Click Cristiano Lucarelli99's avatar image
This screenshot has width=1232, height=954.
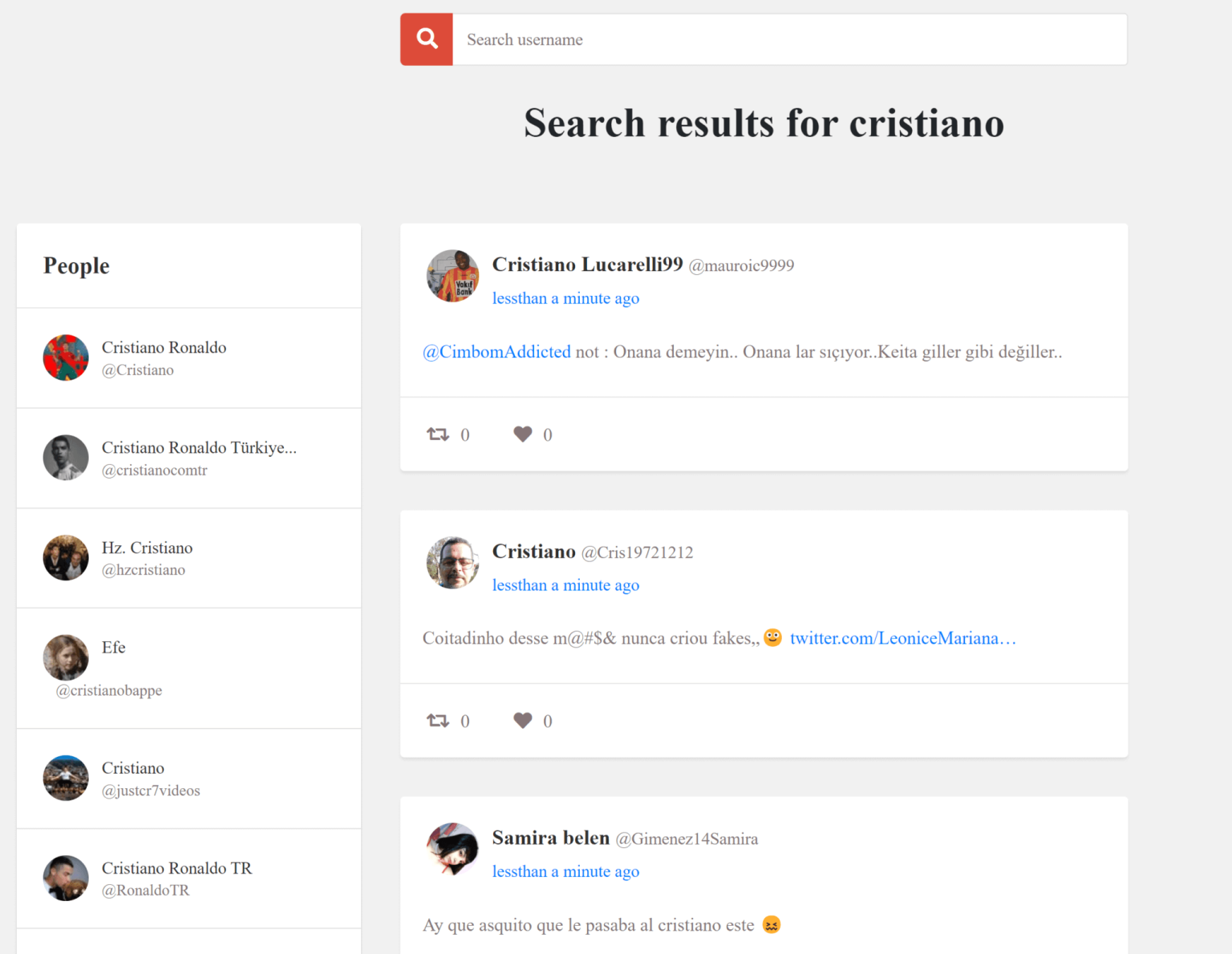(452, 276)
